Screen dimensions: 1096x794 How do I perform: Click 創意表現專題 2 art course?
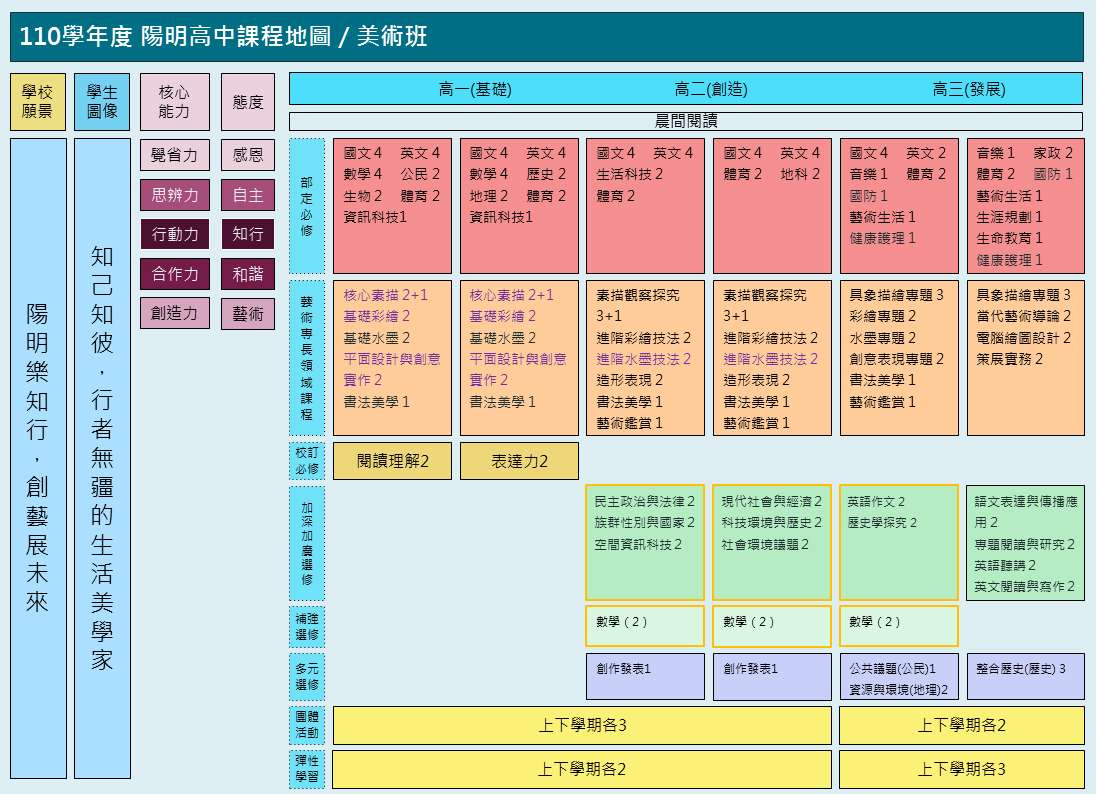(896, 359)
